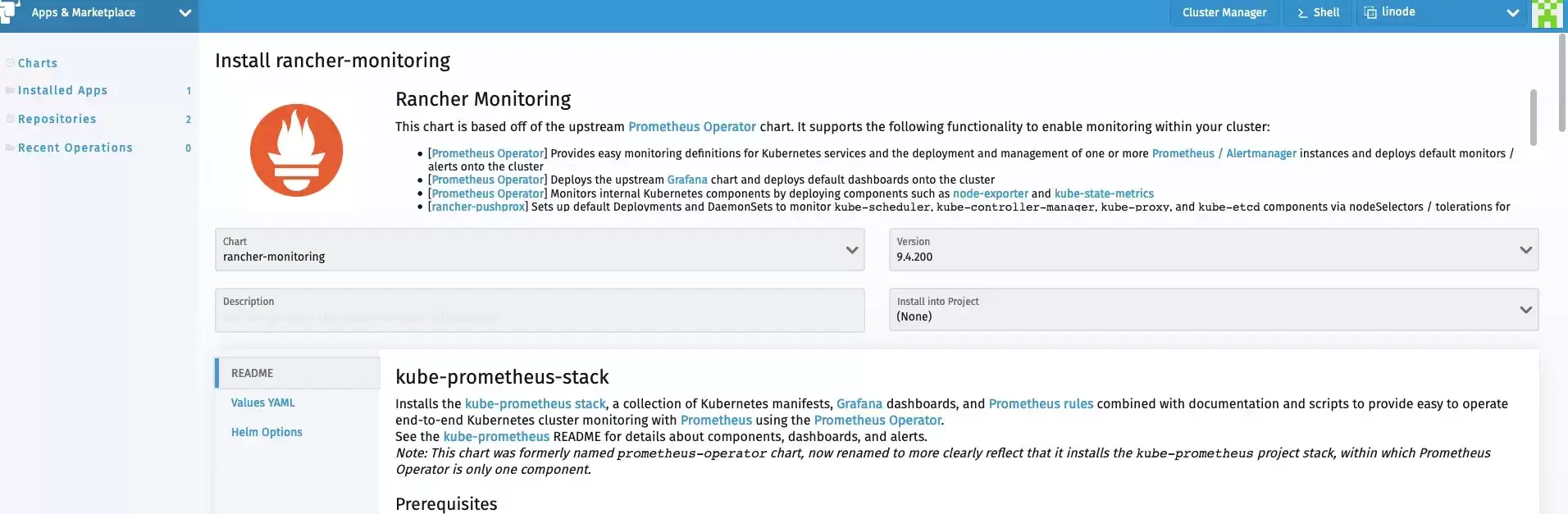Open the Shell terminal button
1568x514 pixels.
tap(1318, 12)
